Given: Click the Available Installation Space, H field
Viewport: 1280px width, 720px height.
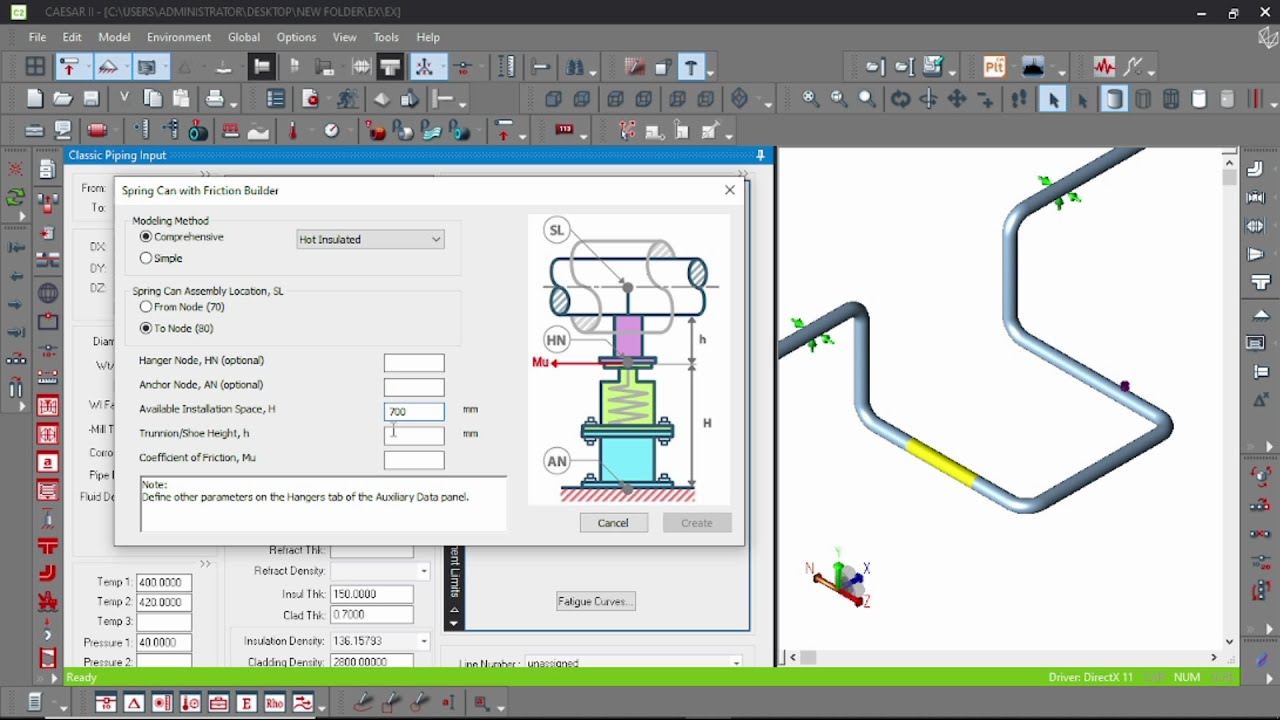Looking at the screenshot, I should pos(414,411).
